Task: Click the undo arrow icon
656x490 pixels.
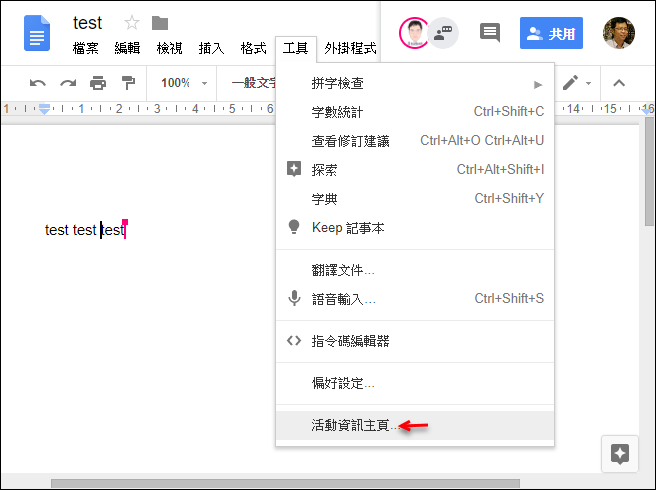Action: tap(38, 83)
